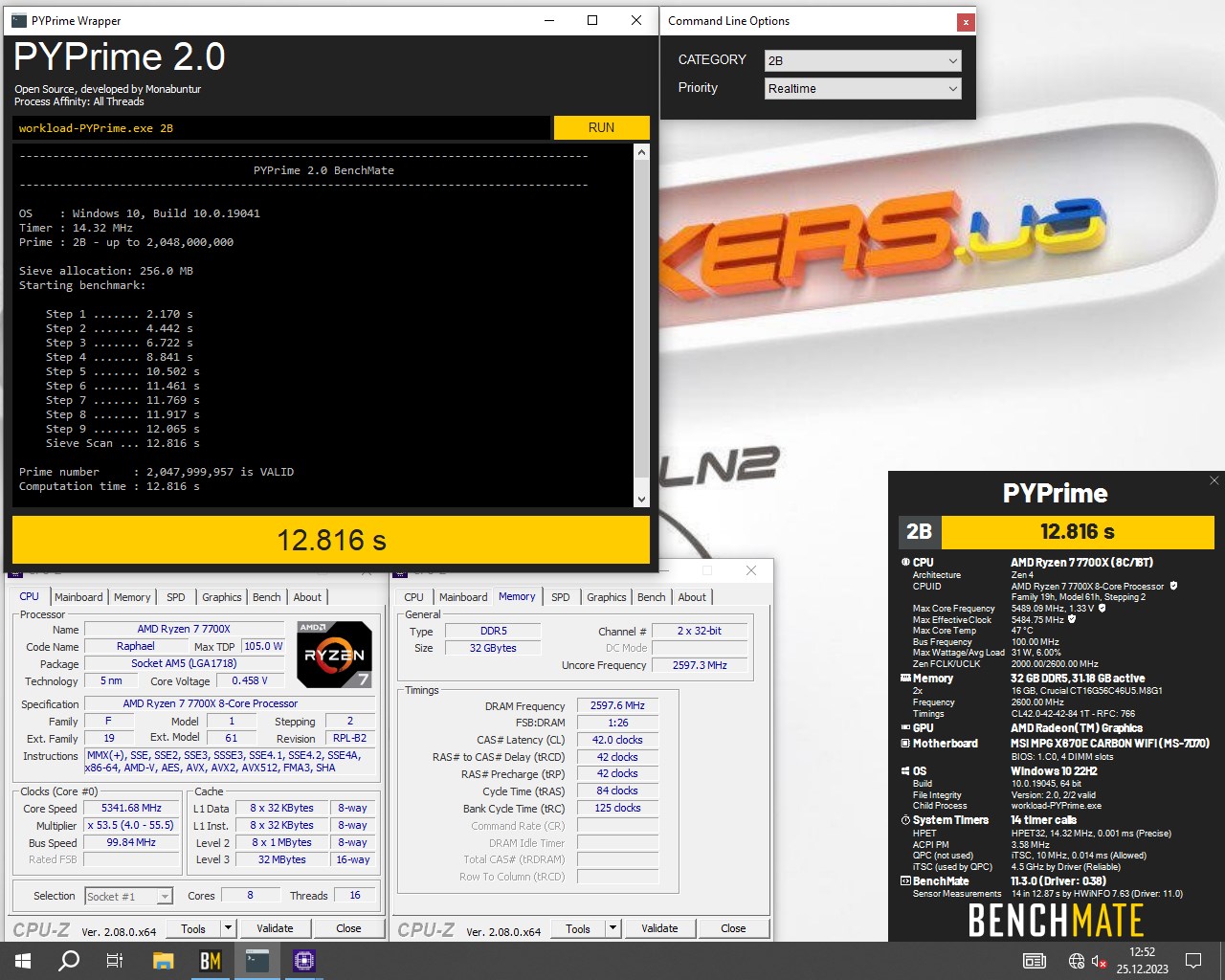The width and height of the screenshot is (1225, 980).
Task: Click the workload-PYPrime.exe 2B command field
Action: (x=281, y=127)
